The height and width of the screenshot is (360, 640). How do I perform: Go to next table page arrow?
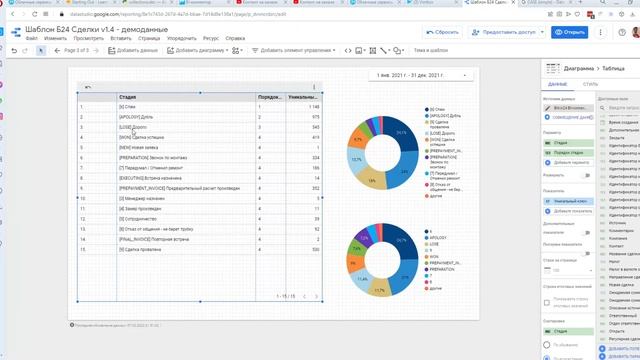click(316, 296)
